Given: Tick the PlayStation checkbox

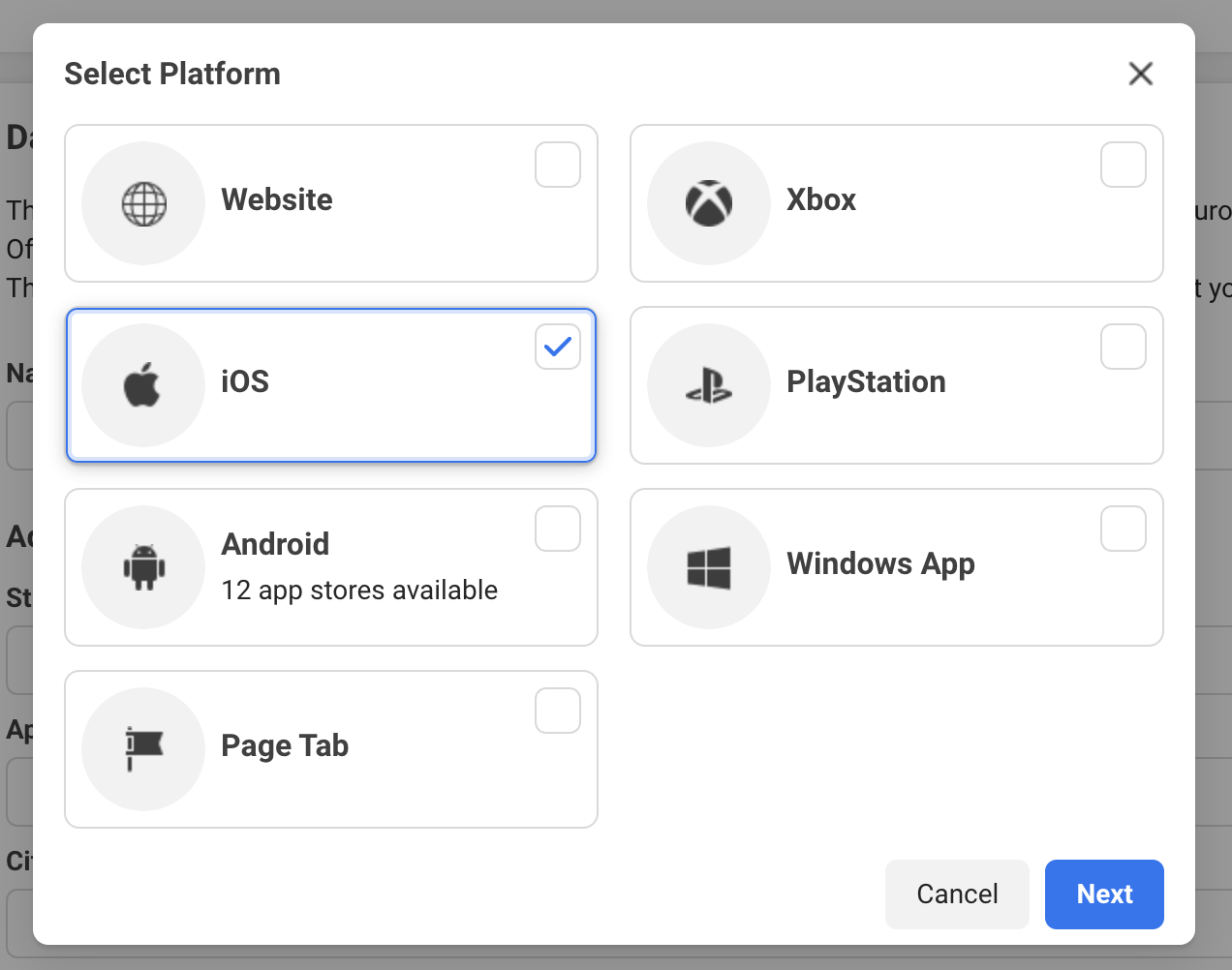Looking at the screenshot, I should coord(1124,347).
